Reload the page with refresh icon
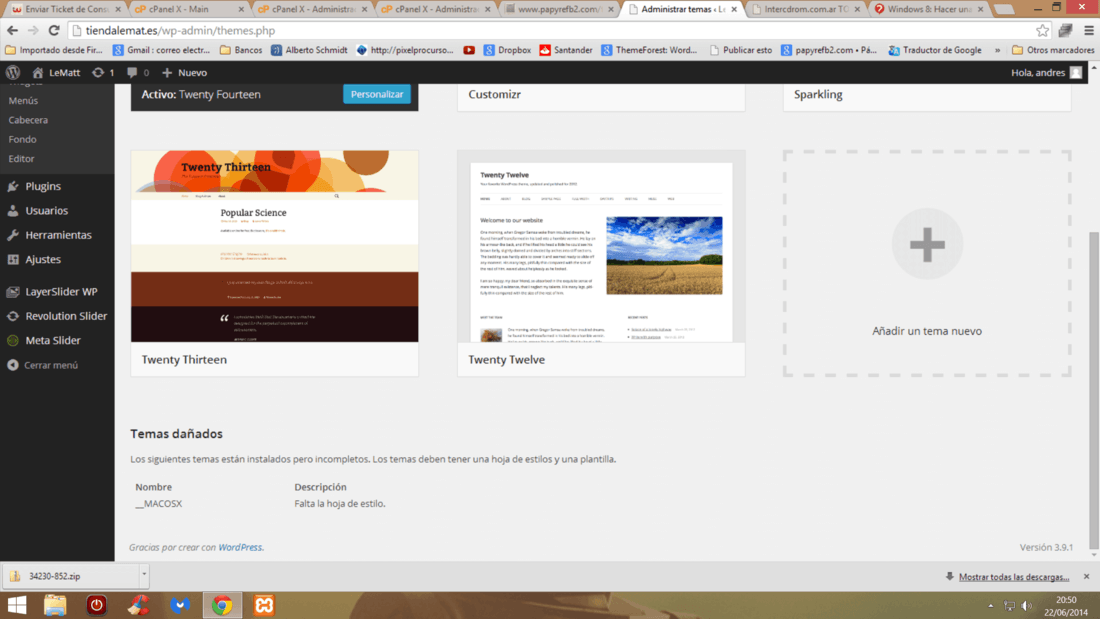1100x619 pixels. [x=54, y=30]
